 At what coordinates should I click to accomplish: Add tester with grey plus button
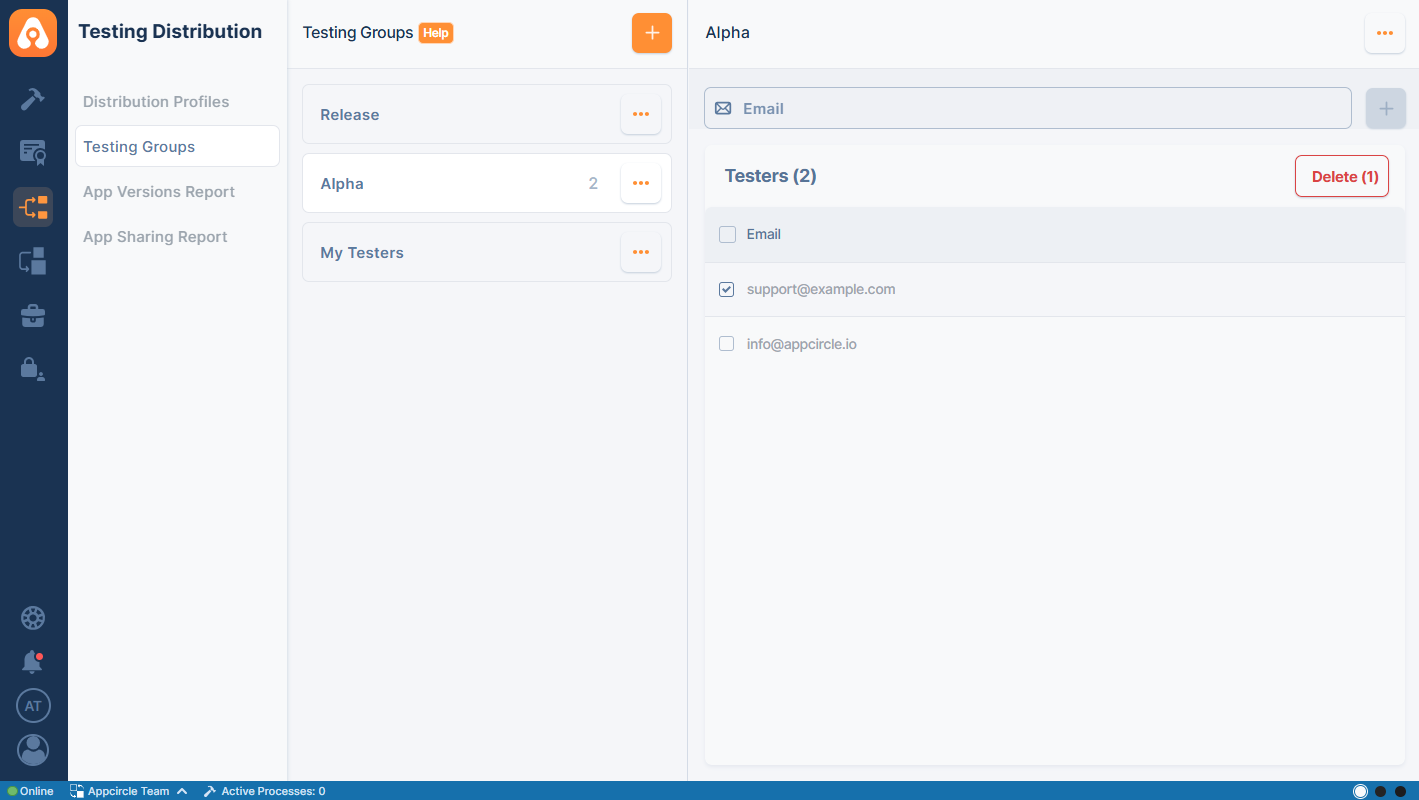[x=1386, y=109]
